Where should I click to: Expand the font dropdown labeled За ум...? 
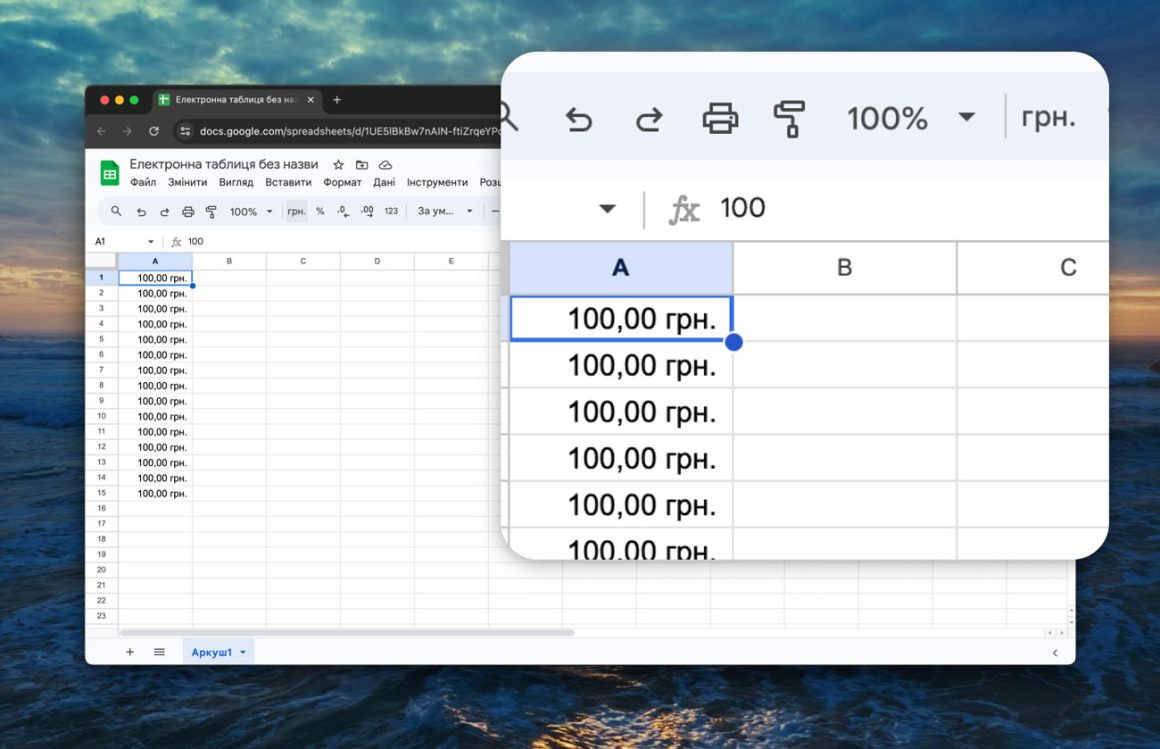tap(445, 211)
